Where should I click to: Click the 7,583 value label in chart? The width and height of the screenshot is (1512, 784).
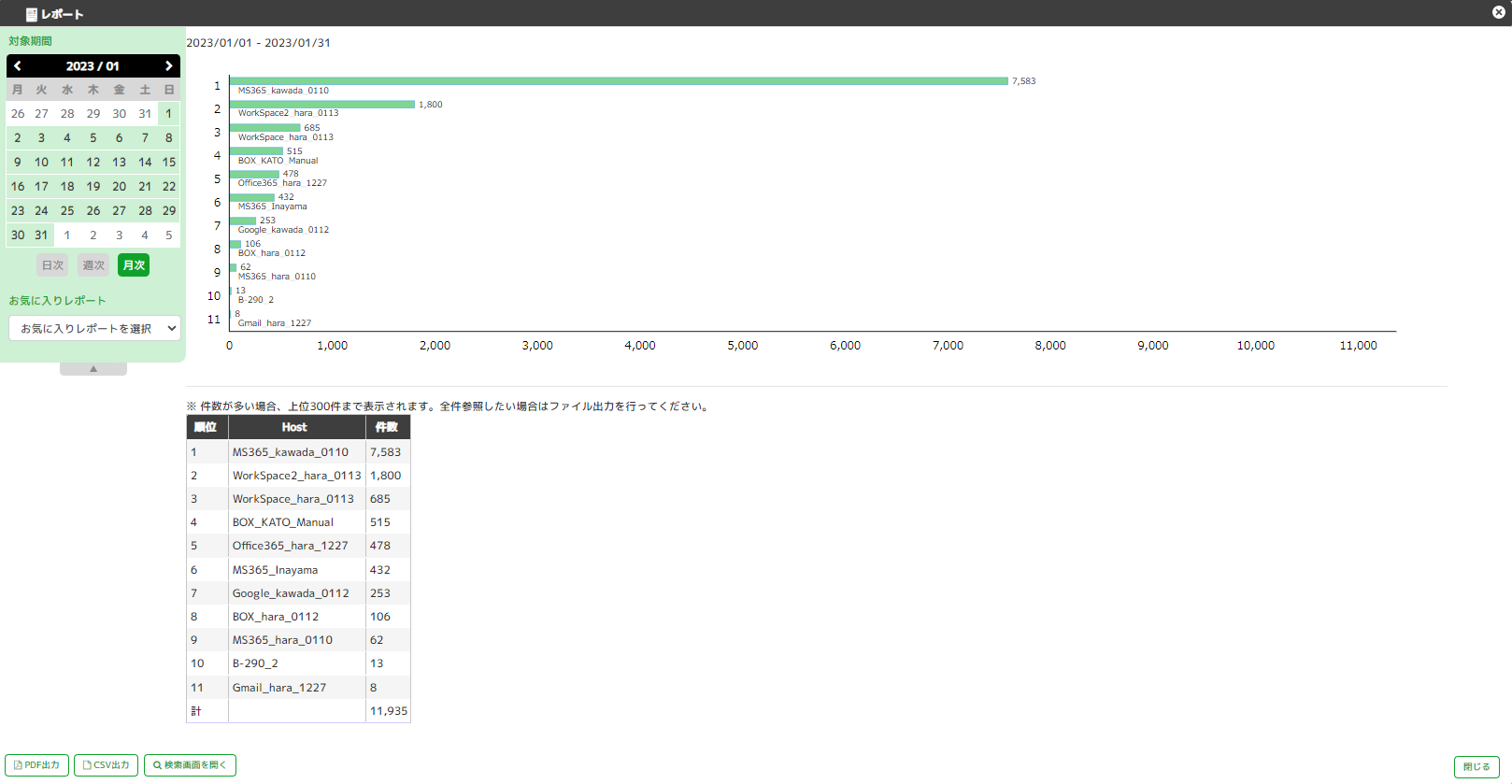(1024, 81)
